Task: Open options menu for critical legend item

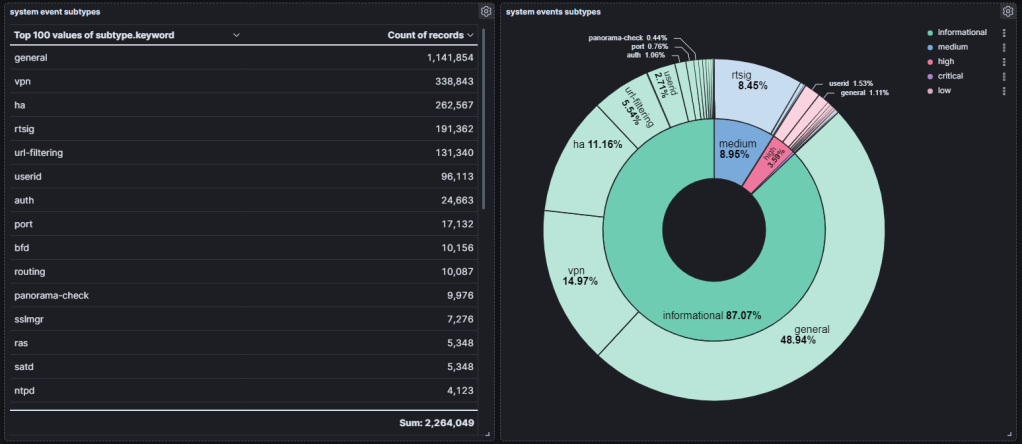Action: pyautogui.click(x=1004, y=76)
